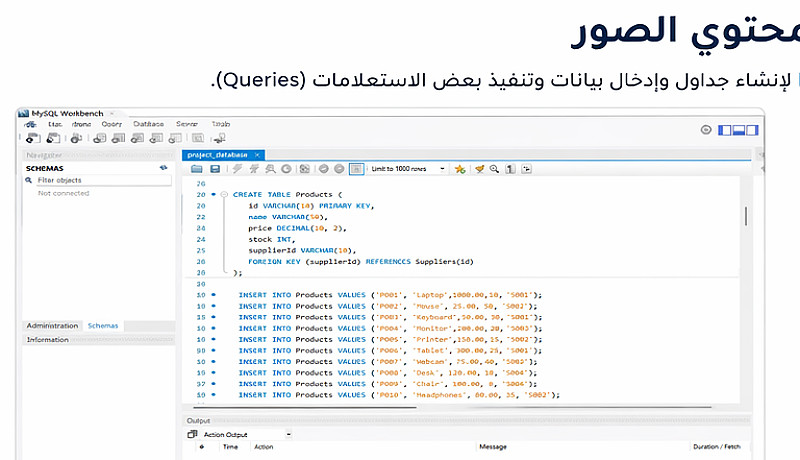Toggle the right sidebar panel visibility
Image resolution: width=800 pixels, height=460 pixels.
[752, 130]
